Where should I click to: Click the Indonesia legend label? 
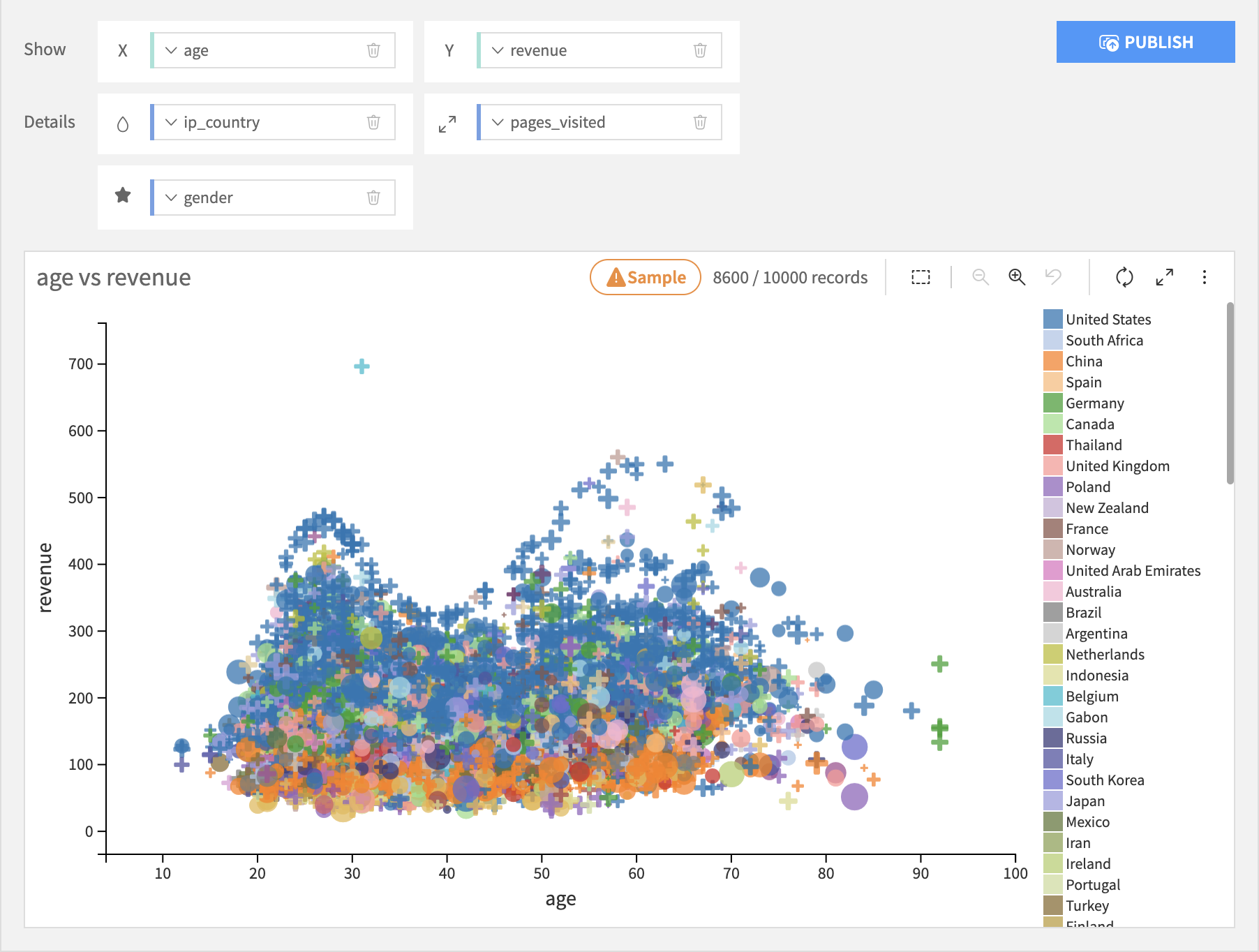click(x=1097, y=675)
